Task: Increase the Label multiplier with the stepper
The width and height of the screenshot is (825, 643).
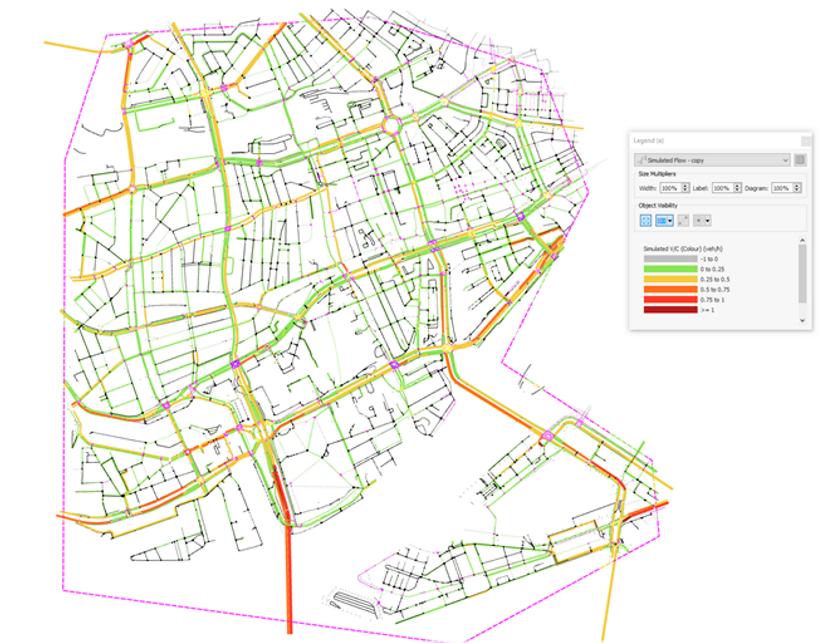Action: [x=738, y=186]
